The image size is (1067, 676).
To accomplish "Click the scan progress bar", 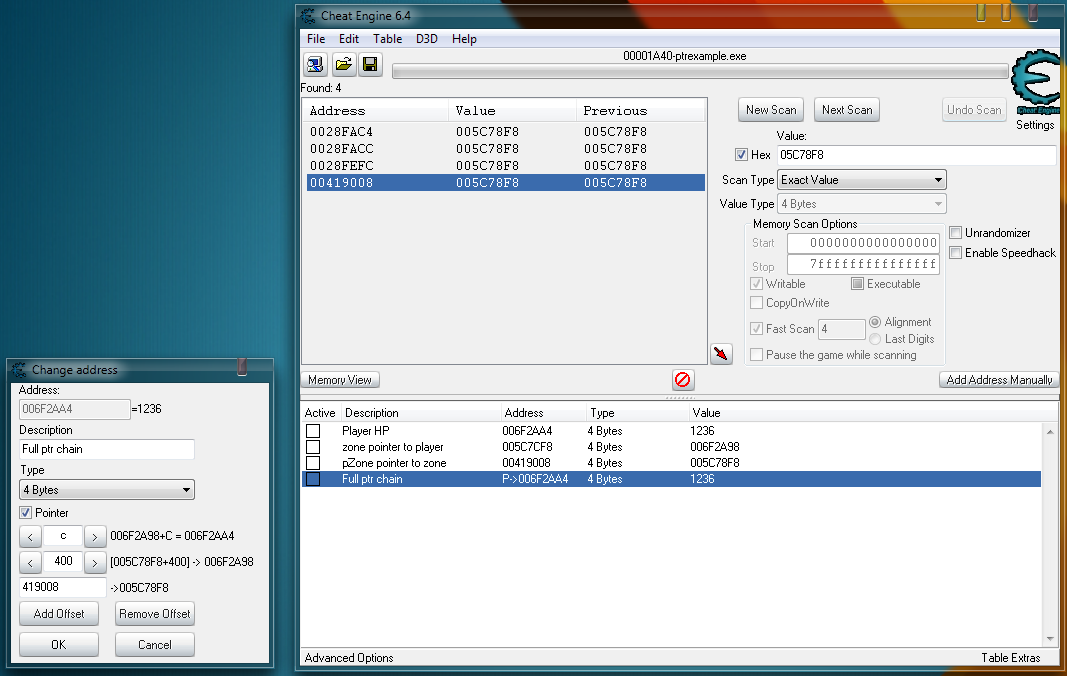I will 700,72.
